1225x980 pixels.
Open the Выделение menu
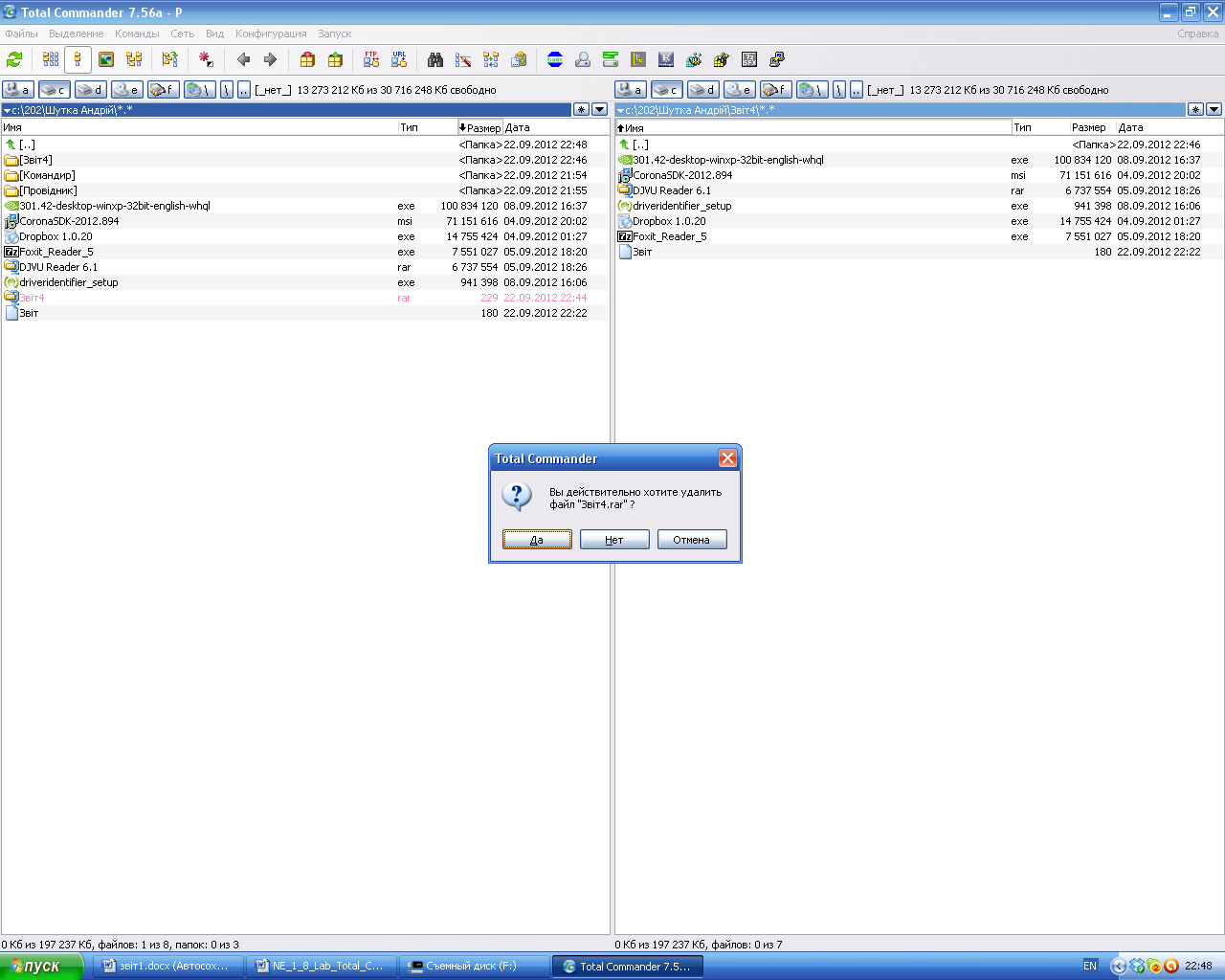tap(77, 33)
